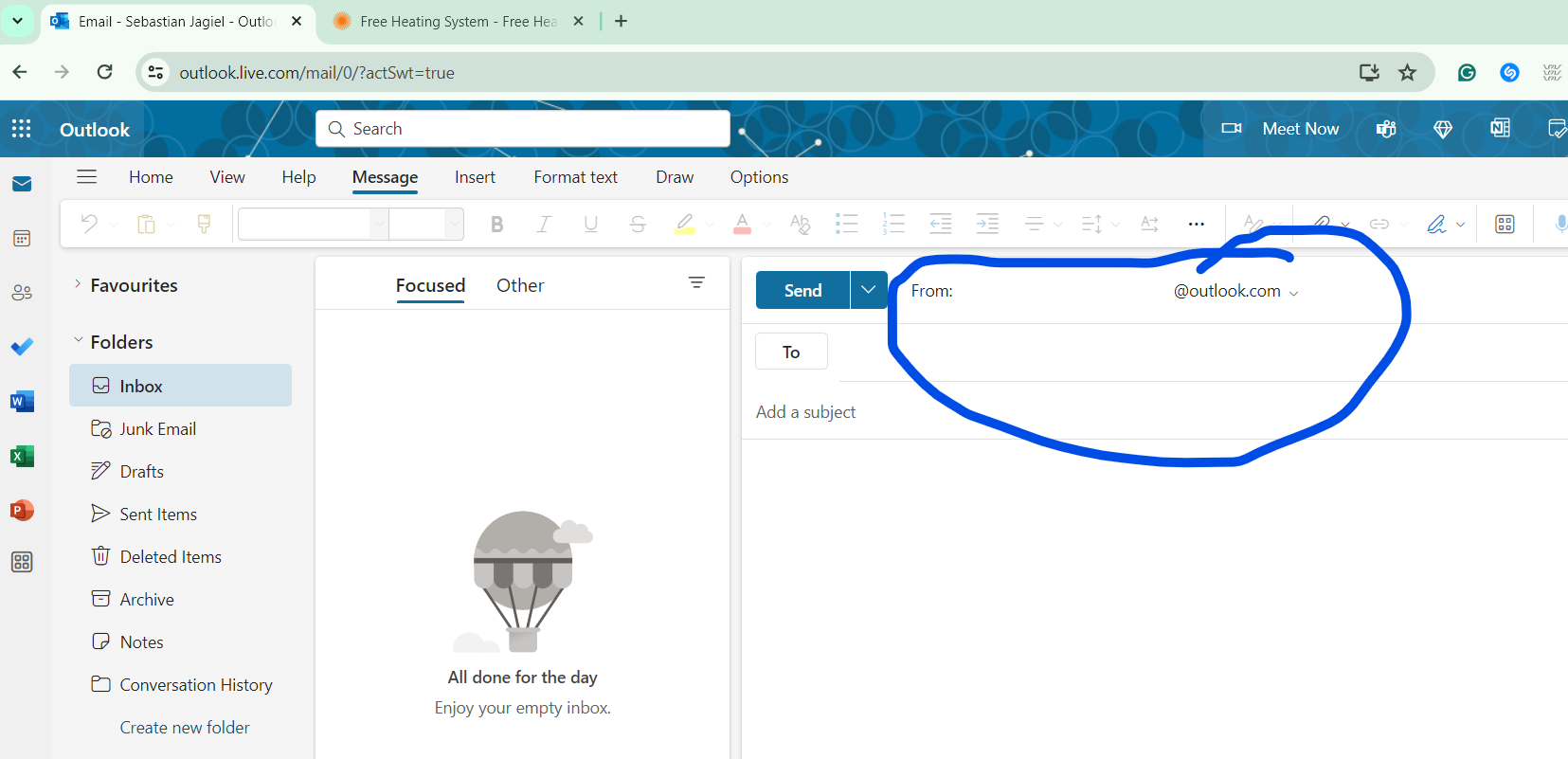Open To Do checkmark app
1568x759 pixels.
coord(22,347)
